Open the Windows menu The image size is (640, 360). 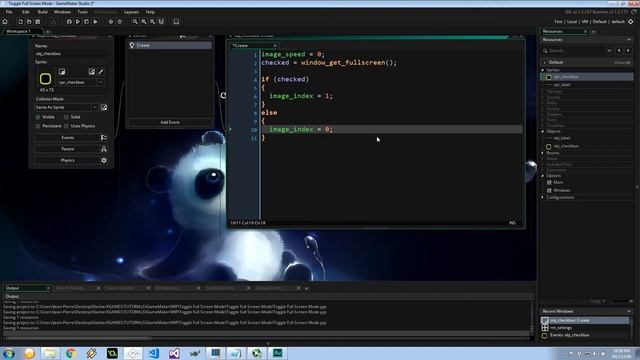click(62, 12)
